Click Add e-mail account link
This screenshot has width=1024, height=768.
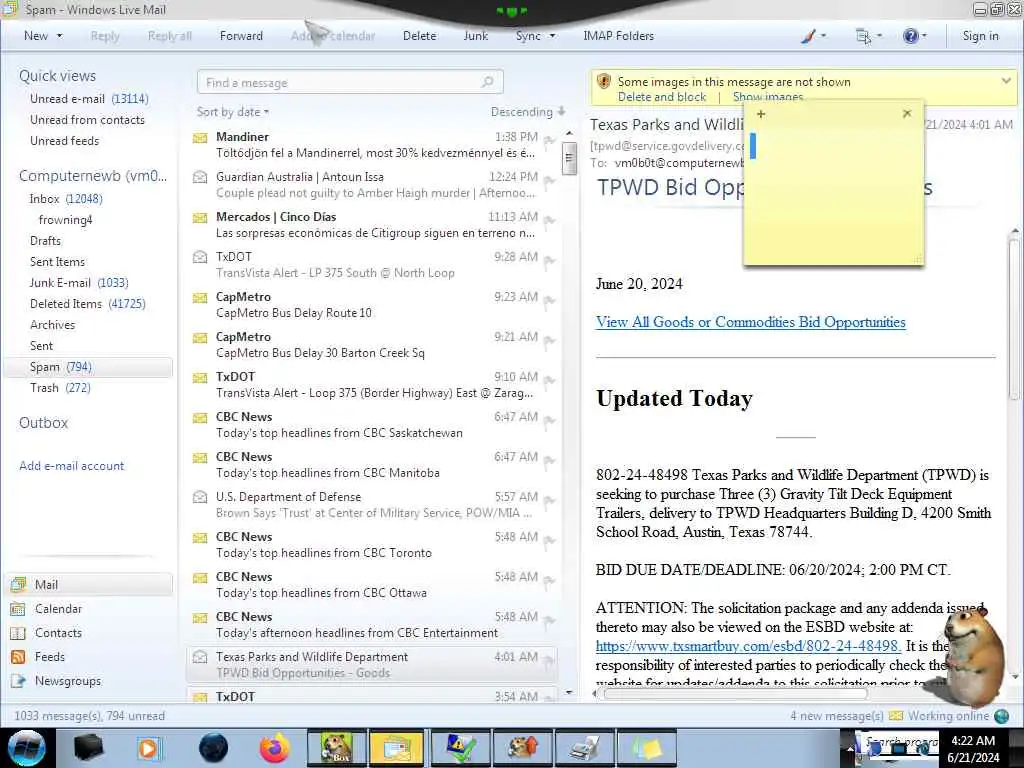pyautogui.click(x=71, y=466)
